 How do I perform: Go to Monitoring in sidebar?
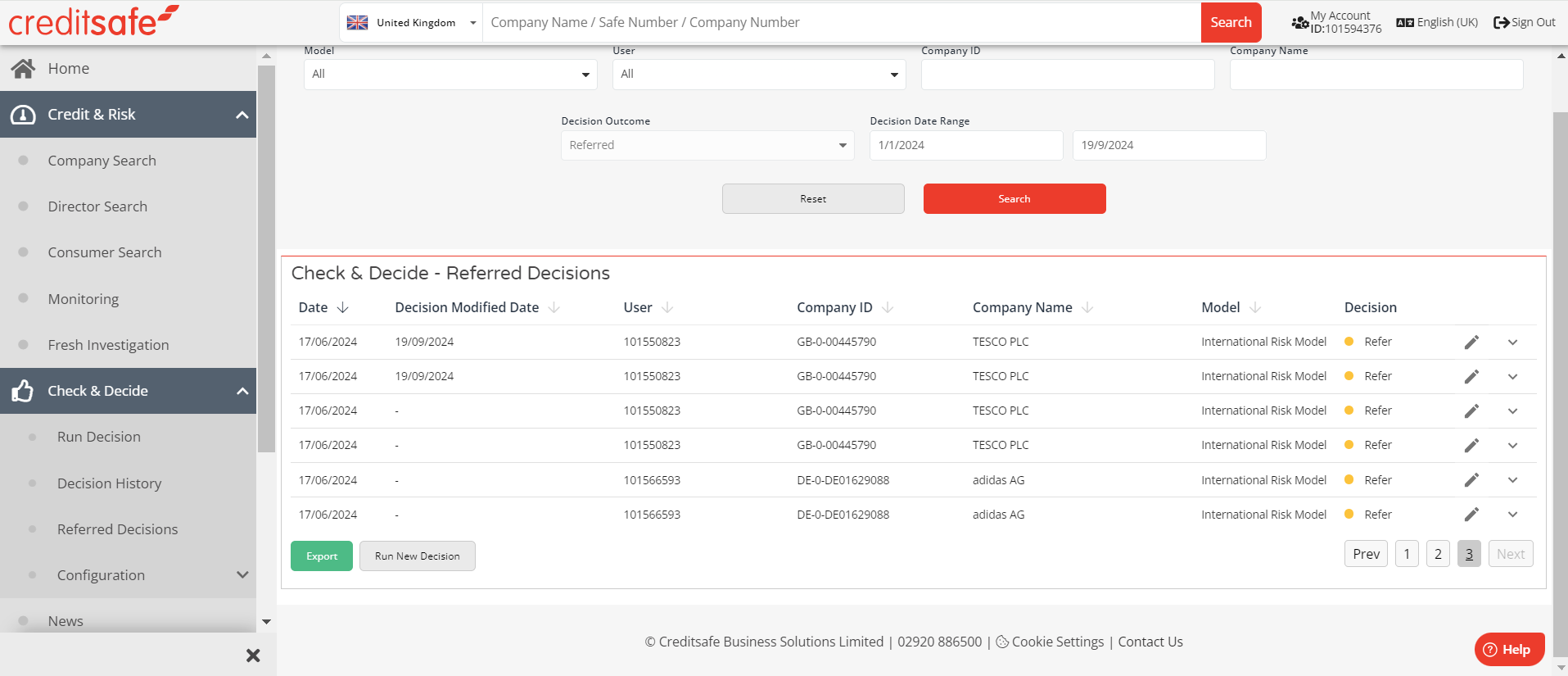[x=84, y=299]
